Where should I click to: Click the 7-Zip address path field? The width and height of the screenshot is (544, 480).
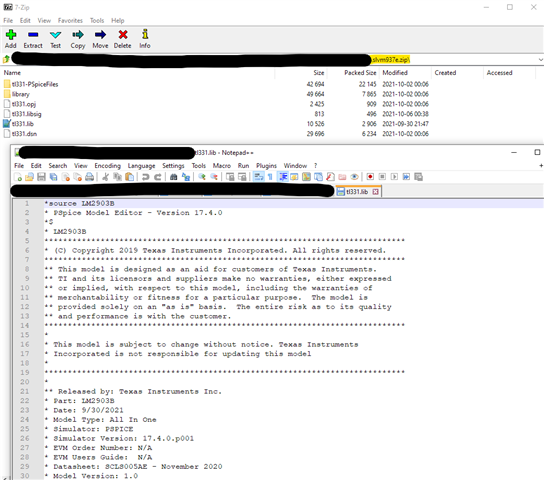(x=274, y=60)
